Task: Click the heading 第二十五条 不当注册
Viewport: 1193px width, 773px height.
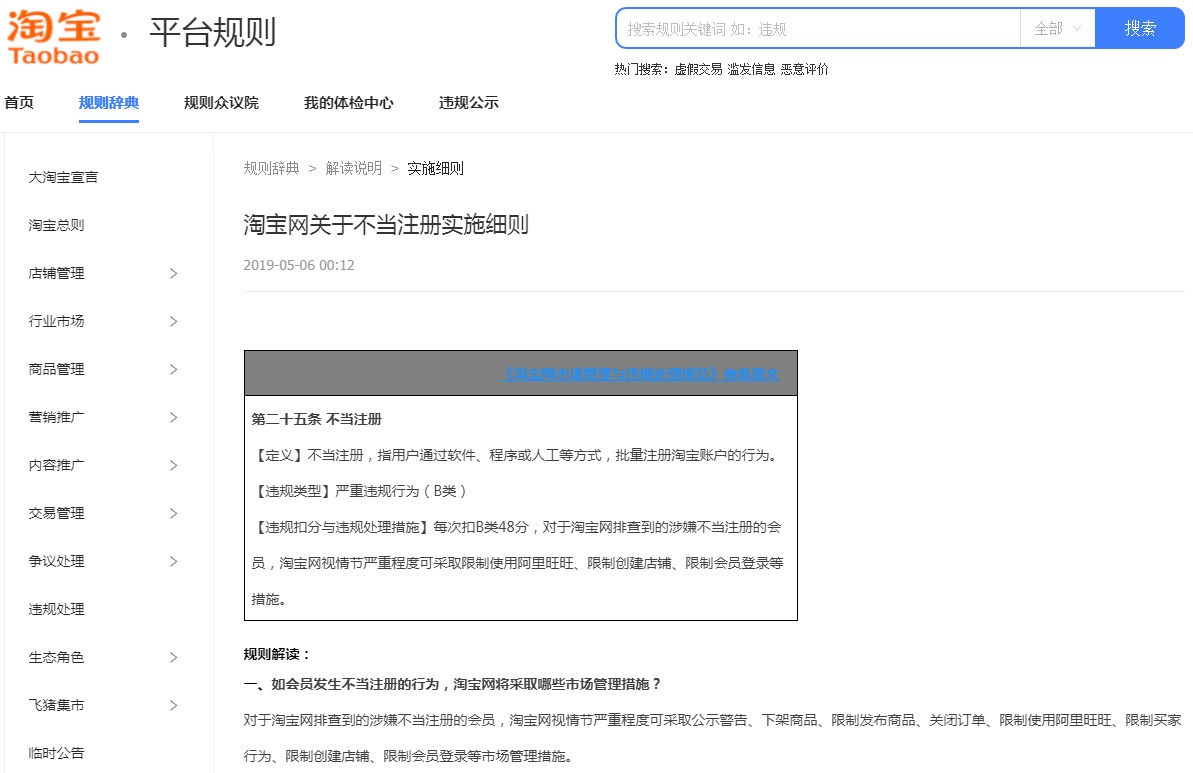Action: click(x=317, y=419)
